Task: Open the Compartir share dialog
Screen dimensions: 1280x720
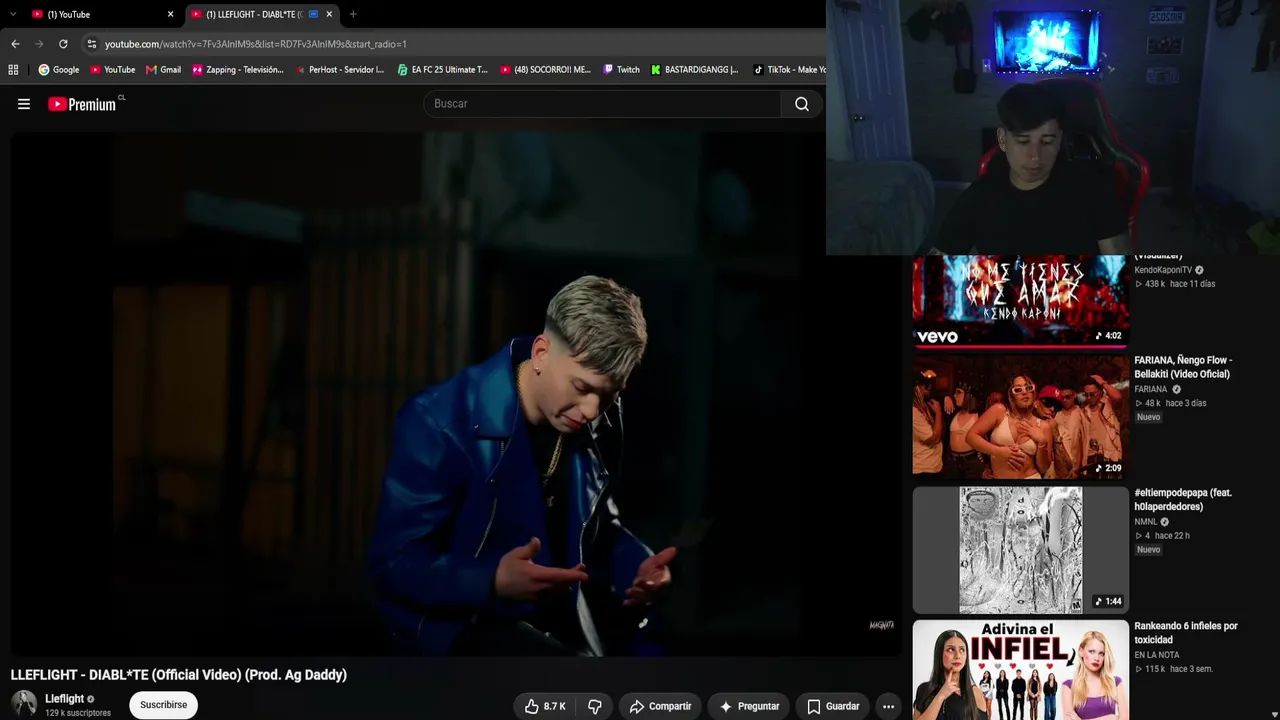Action: 660,706
